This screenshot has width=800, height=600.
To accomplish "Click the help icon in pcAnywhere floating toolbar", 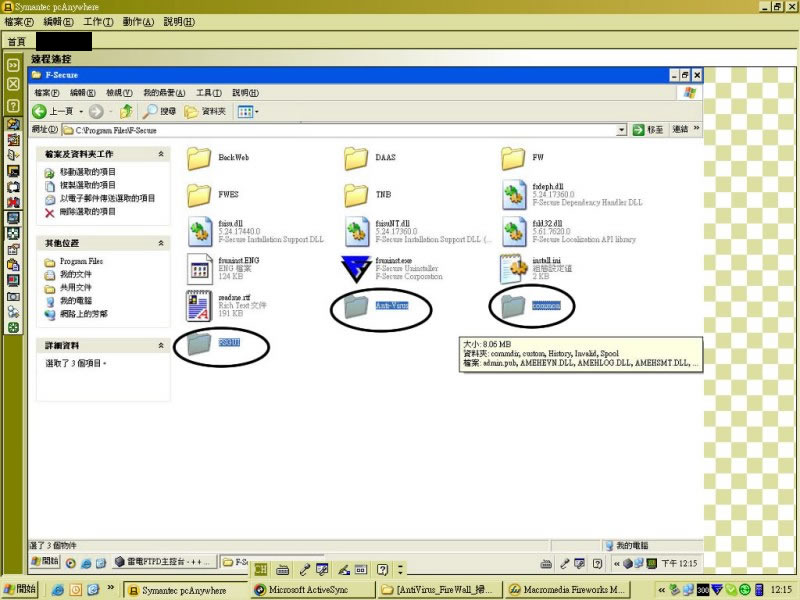I will (382, 569).
